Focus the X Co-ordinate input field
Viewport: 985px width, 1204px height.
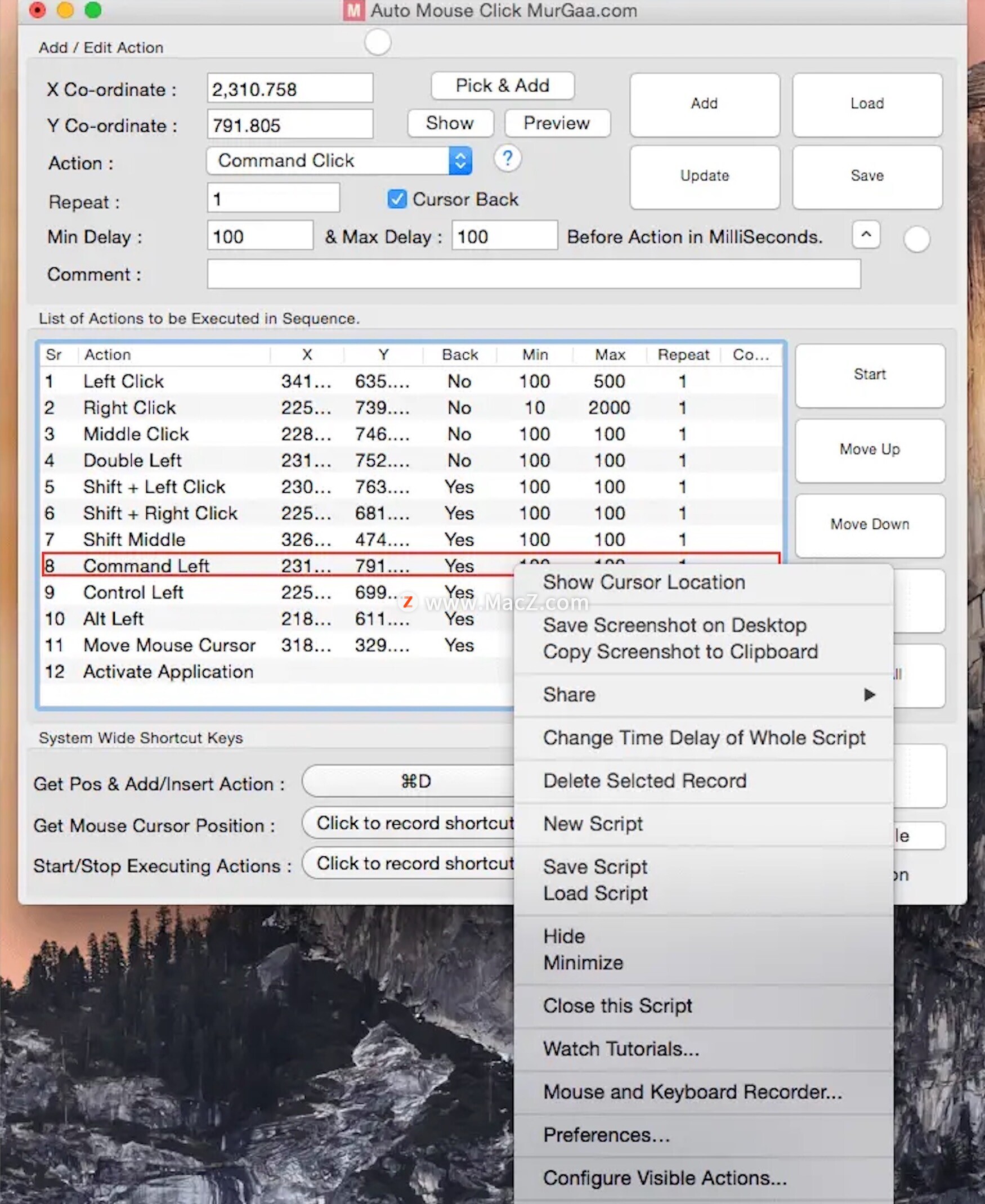290,88
